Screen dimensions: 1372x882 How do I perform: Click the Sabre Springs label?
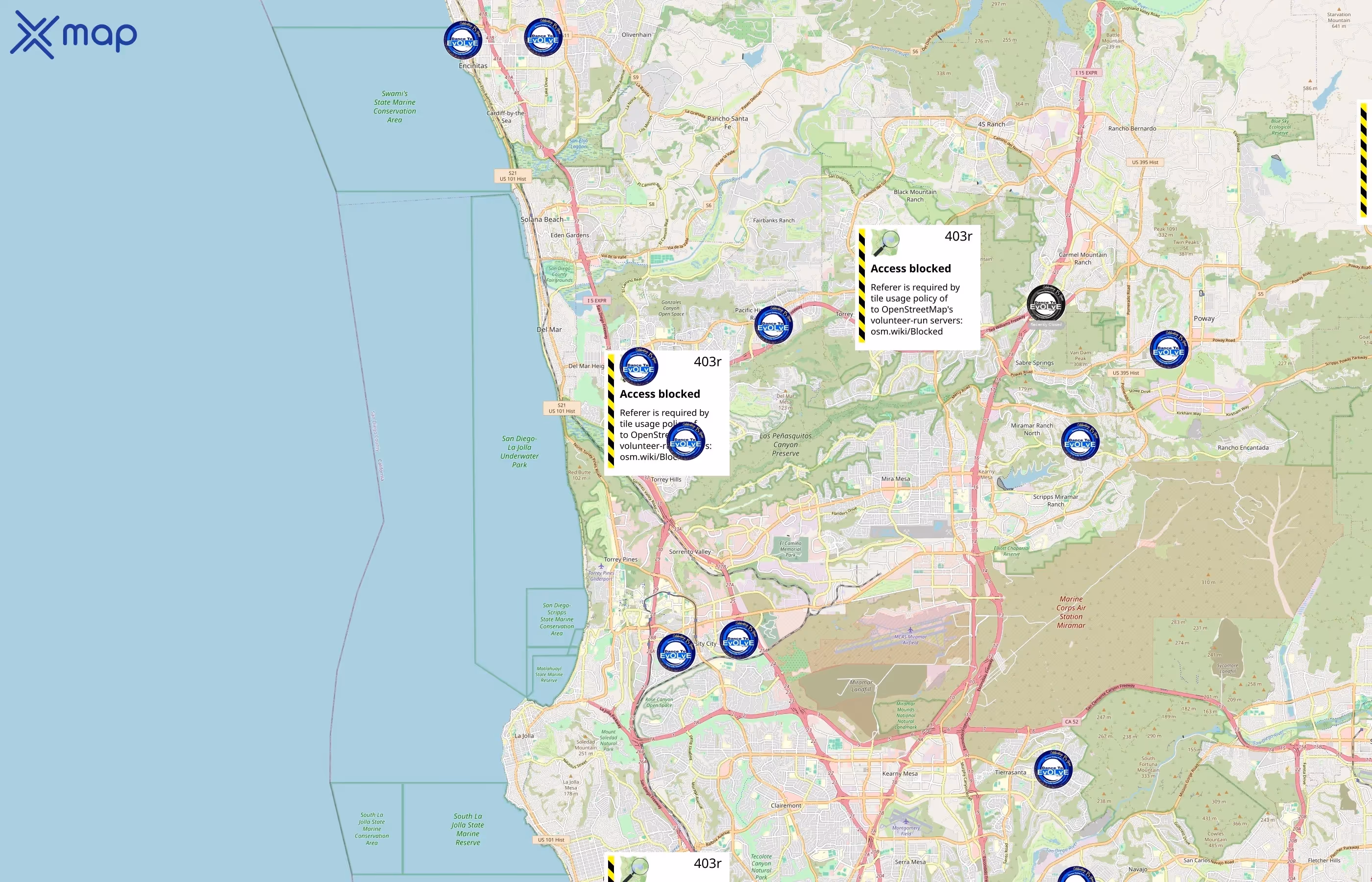point(1034,363)
